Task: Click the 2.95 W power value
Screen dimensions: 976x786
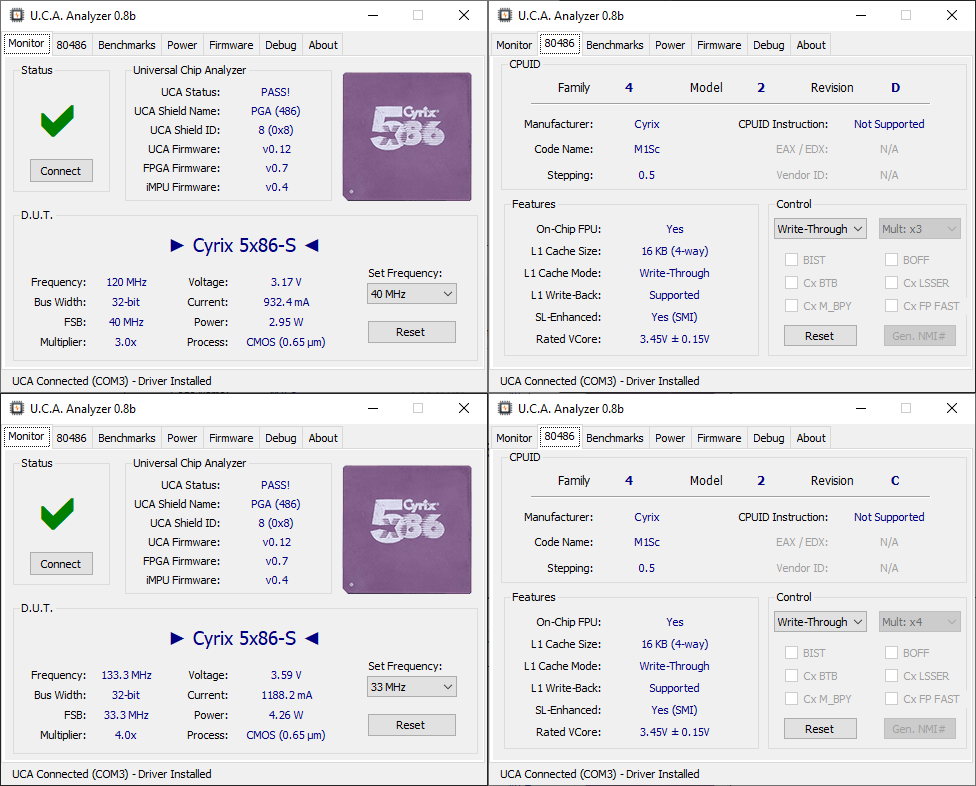Action: 286,322
